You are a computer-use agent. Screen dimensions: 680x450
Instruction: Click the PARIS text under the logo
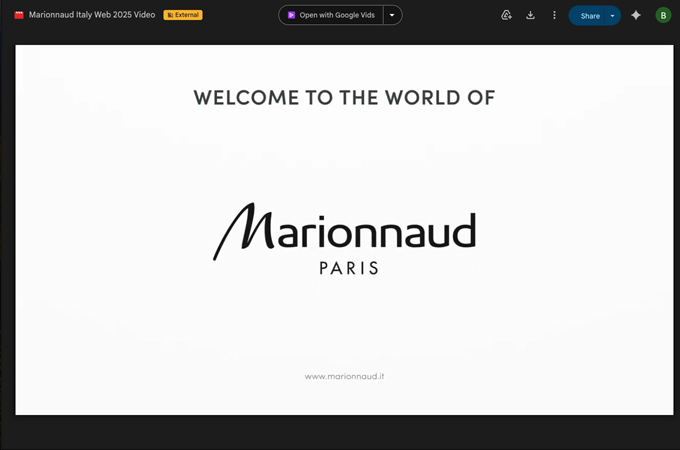click(349, 268)
